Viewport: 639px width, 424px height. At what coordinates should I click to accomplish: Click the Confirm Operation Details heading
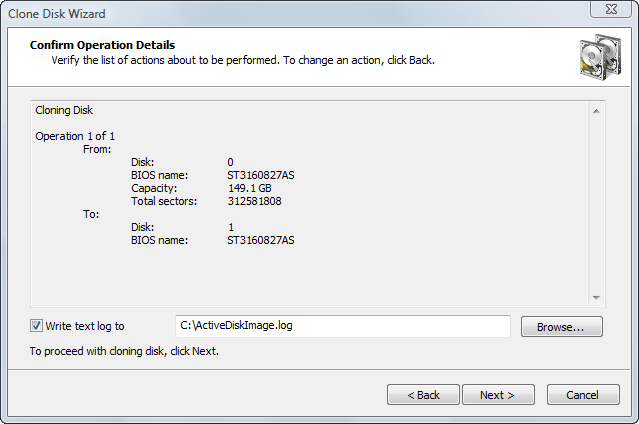(102, 45)
